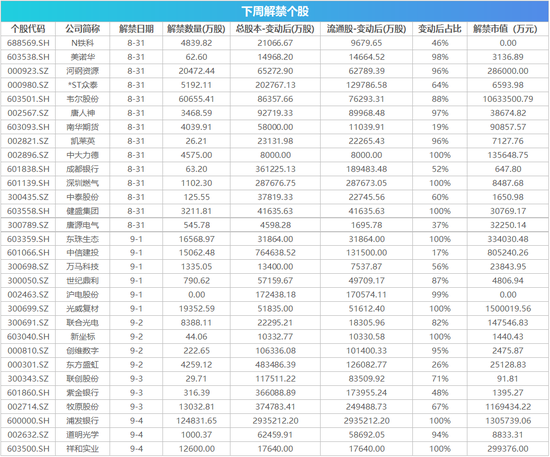This screenshot has width=550, height=457.
Task: Select the 公司简称 column header
Action: 82,29
